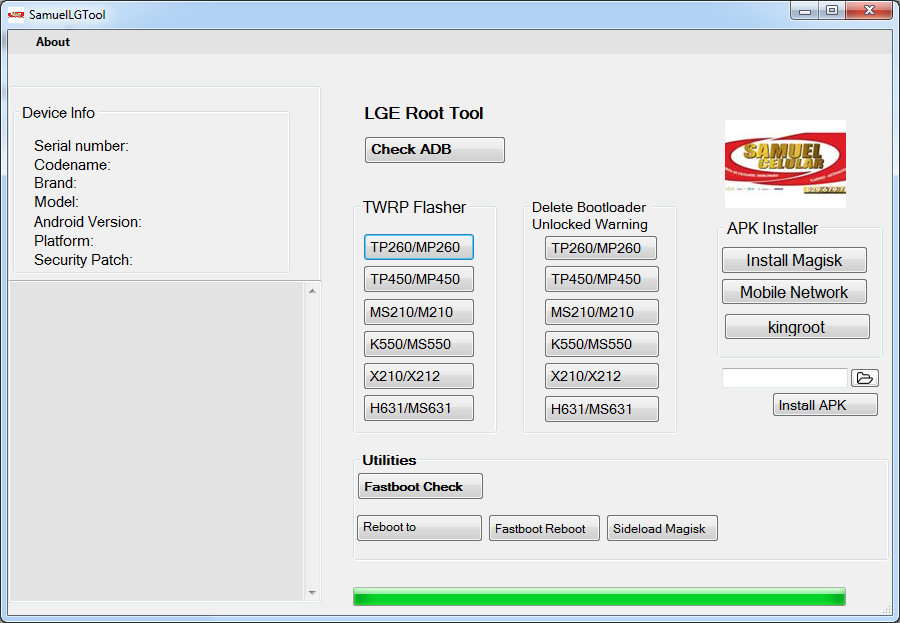Click the Check ADB button
The width and height of the screenshot is (900, 623).
[x=435, y=150]
